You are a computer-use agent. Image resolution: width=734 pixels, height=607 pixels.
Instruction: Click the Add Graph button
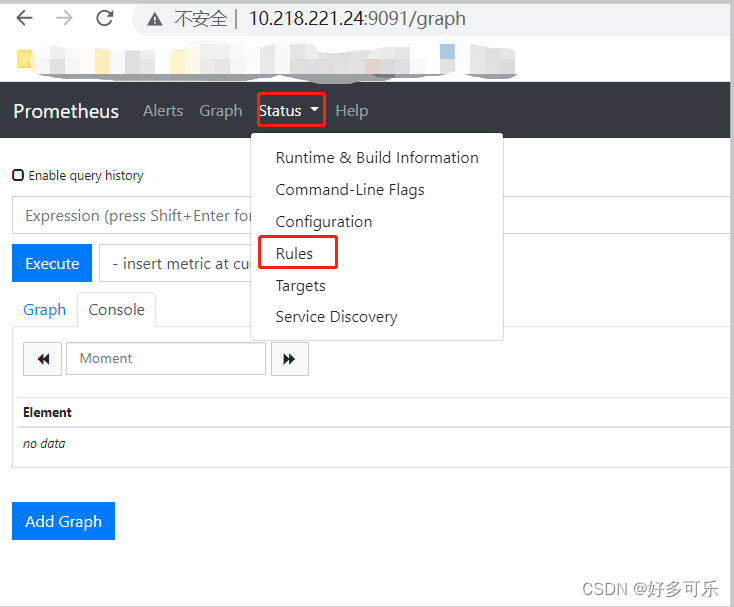(63, 521)
